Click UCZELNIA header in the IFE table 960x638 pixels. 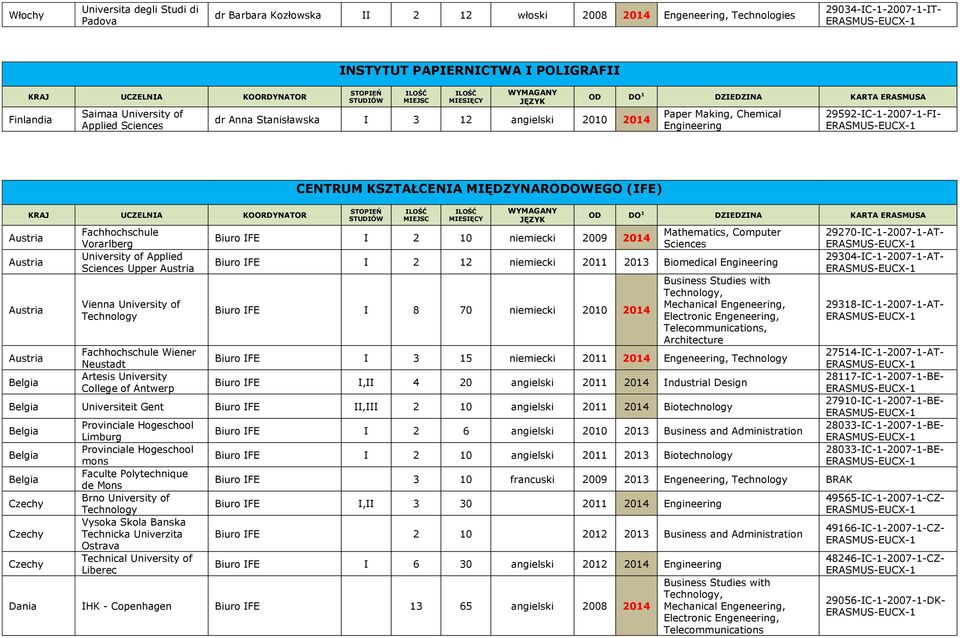pyautogui.click(x=141, y=215)
